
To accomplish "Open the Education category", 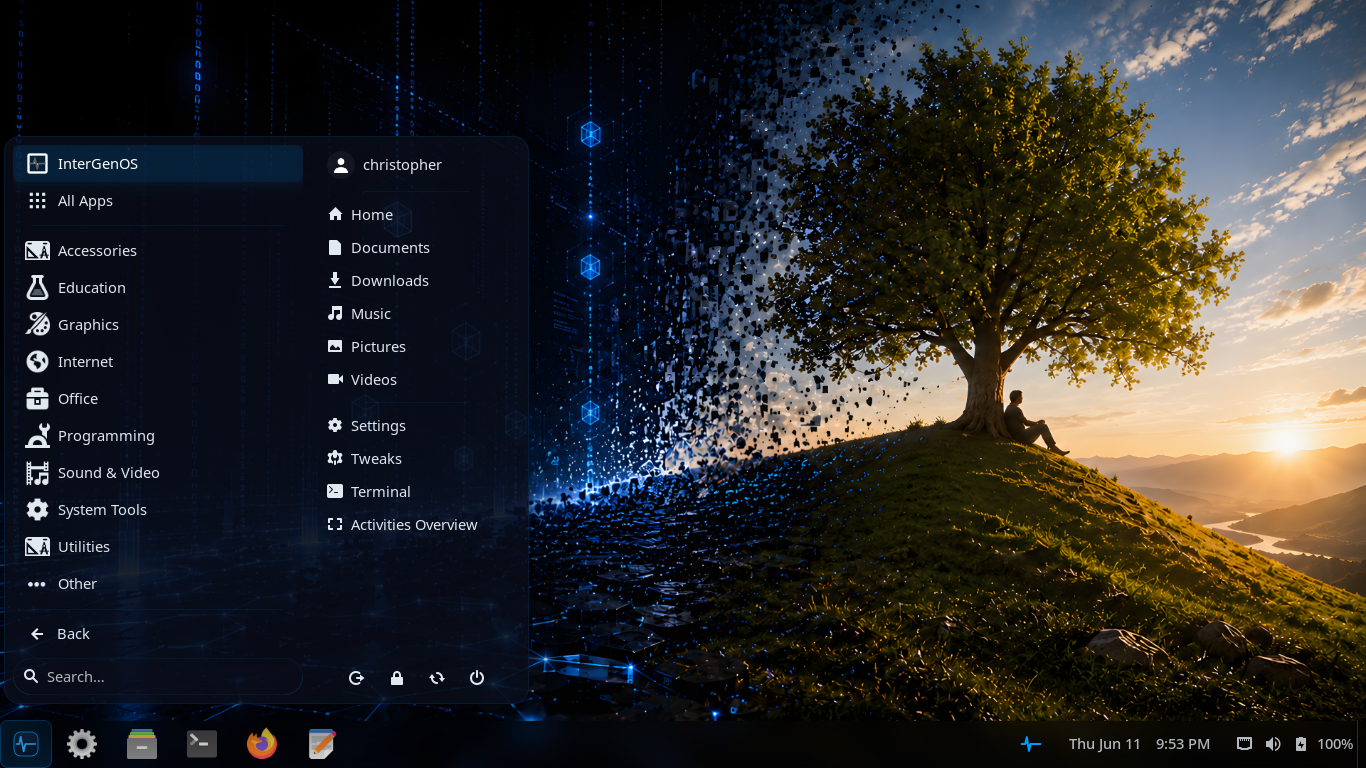I will pyautogui.click(x=158, y=288).
